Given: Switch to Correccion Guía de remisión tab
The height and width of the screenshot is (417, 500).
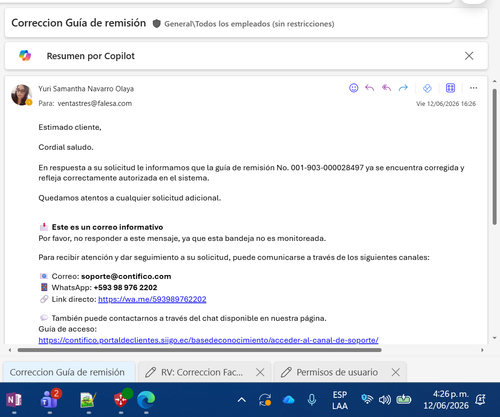Looking at the screenshot, I should [x=69, y=372].
